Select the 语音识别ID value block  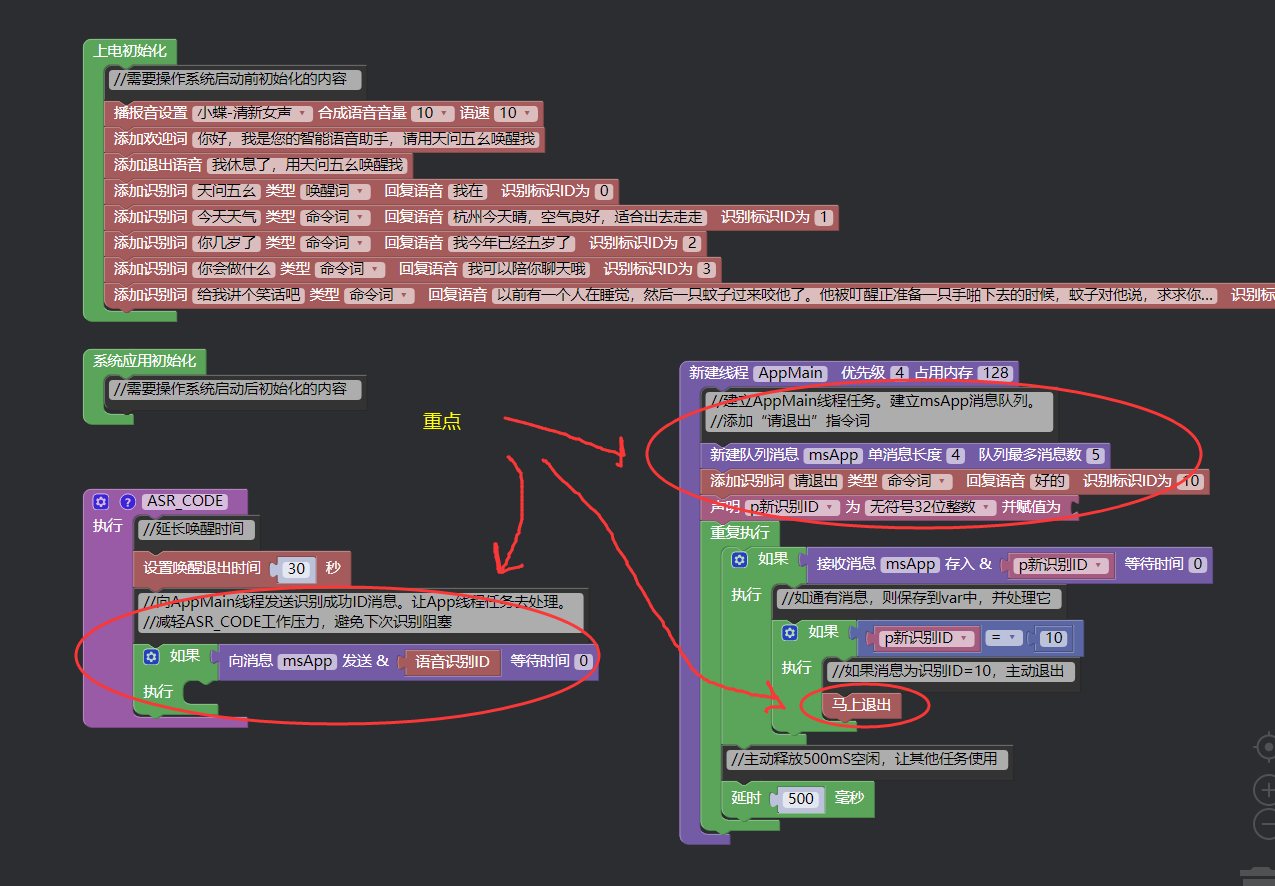452,661
